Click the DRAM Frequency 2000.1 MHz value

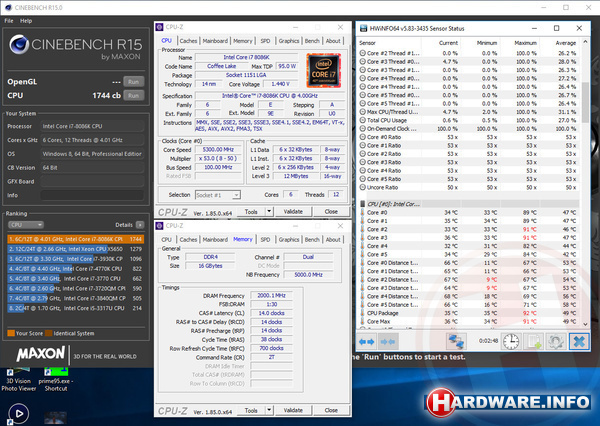coord(271,295)
